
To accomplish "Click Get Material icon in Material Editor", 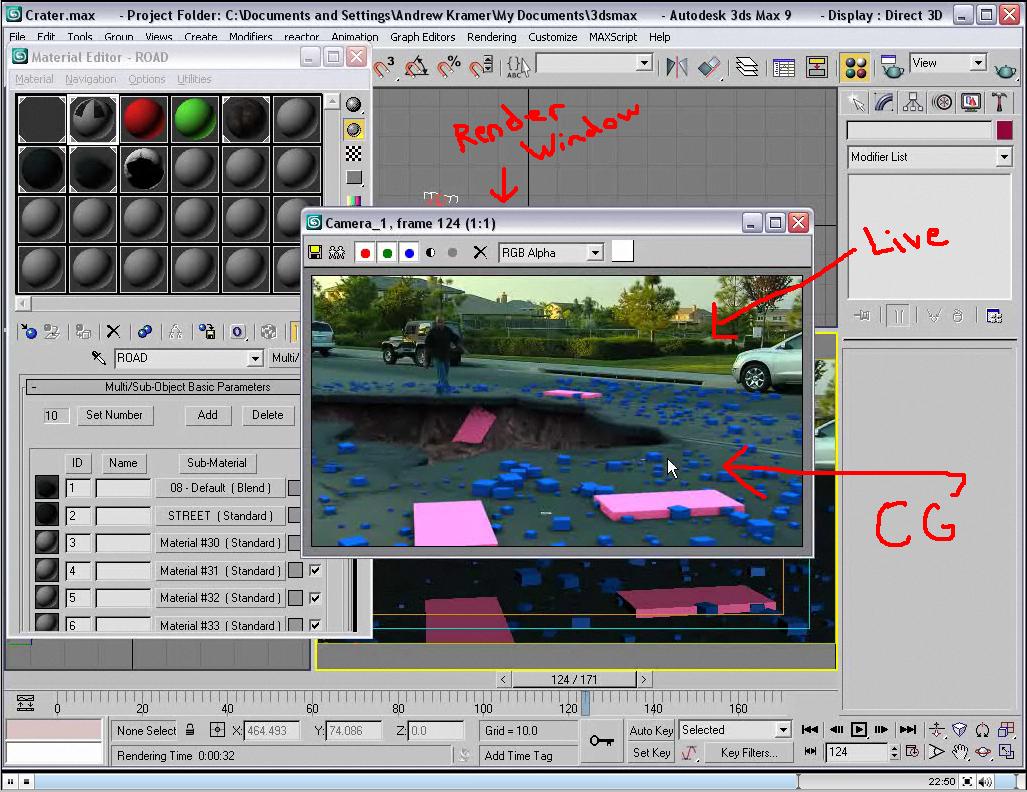I will pyautogui.click(x=28, y=331).
